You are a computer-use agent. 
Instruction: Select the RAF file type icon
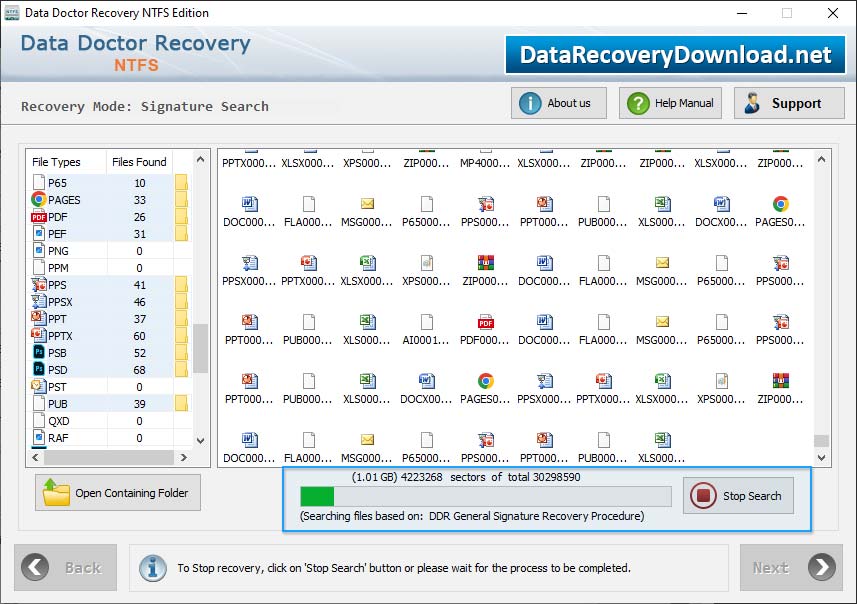(x=38, y=438)
